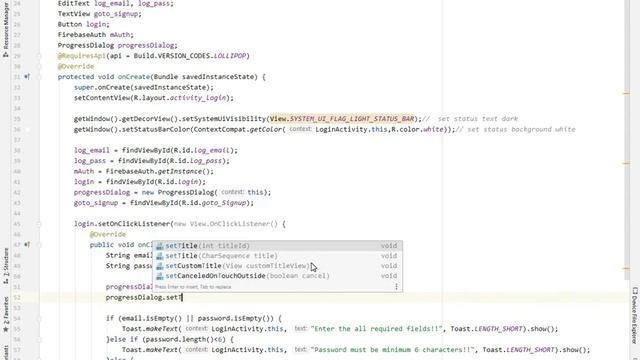640x360 pixels.
Task: Click getInstance in FirebaseAuth line
Action: coord(180,171)
